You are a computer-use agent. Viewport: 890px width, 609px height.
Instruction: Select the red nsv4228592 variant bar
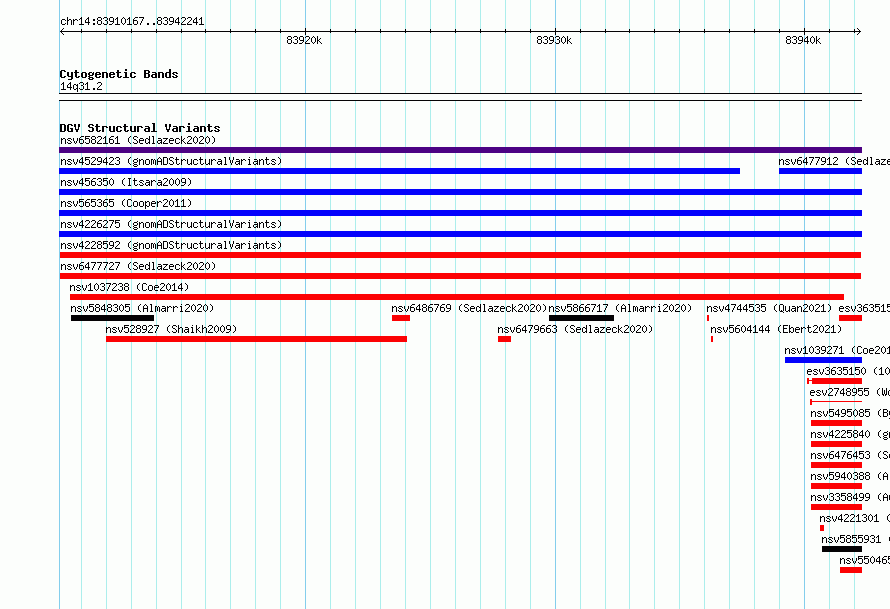click(x=460, y=255)
